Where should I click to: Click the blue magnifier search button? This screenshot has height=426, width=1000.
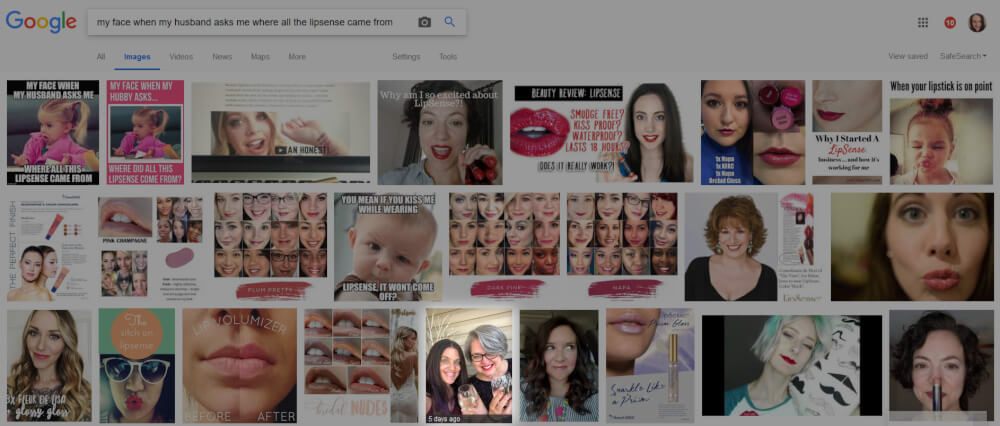[x=450, y=22]
